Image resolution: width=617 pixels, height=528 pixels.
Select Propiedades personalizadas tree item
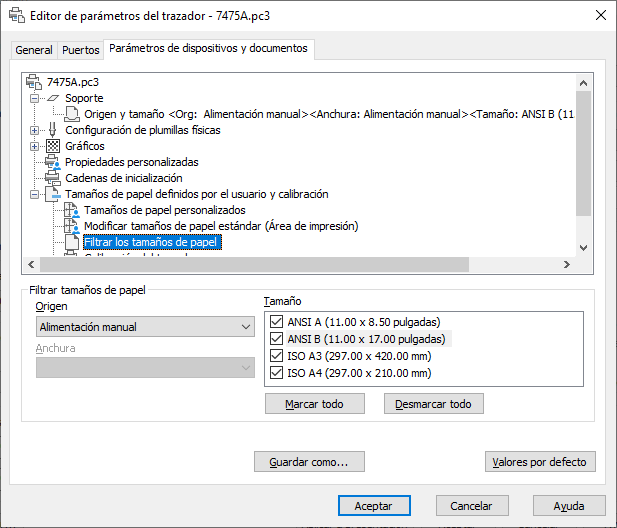[131, 162]
